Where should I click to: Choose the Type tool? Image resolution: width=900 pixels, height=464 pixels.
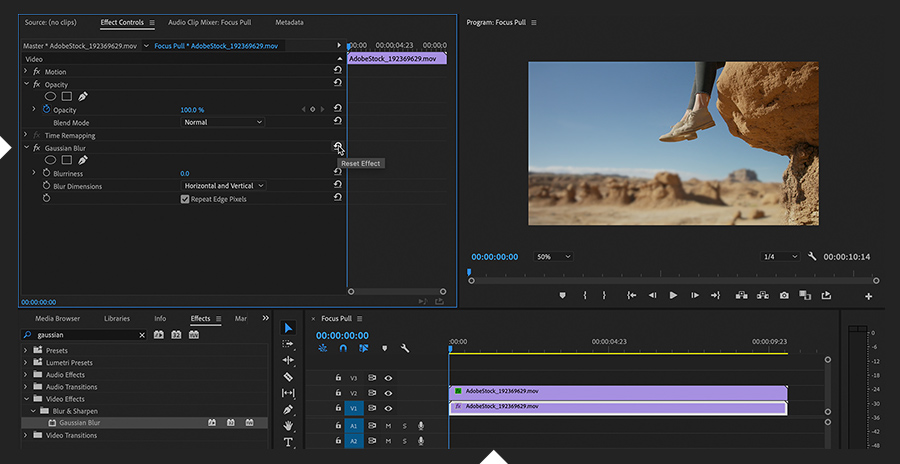[288, 441]
